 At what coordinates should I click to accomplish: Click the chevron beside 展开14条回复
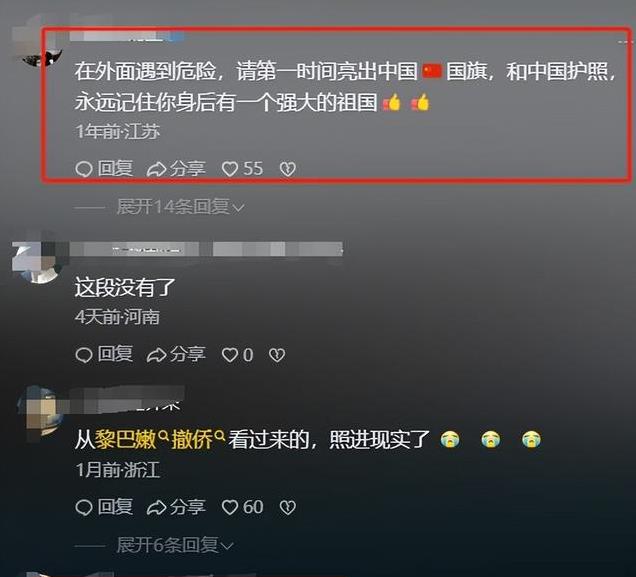pos(238,208)
